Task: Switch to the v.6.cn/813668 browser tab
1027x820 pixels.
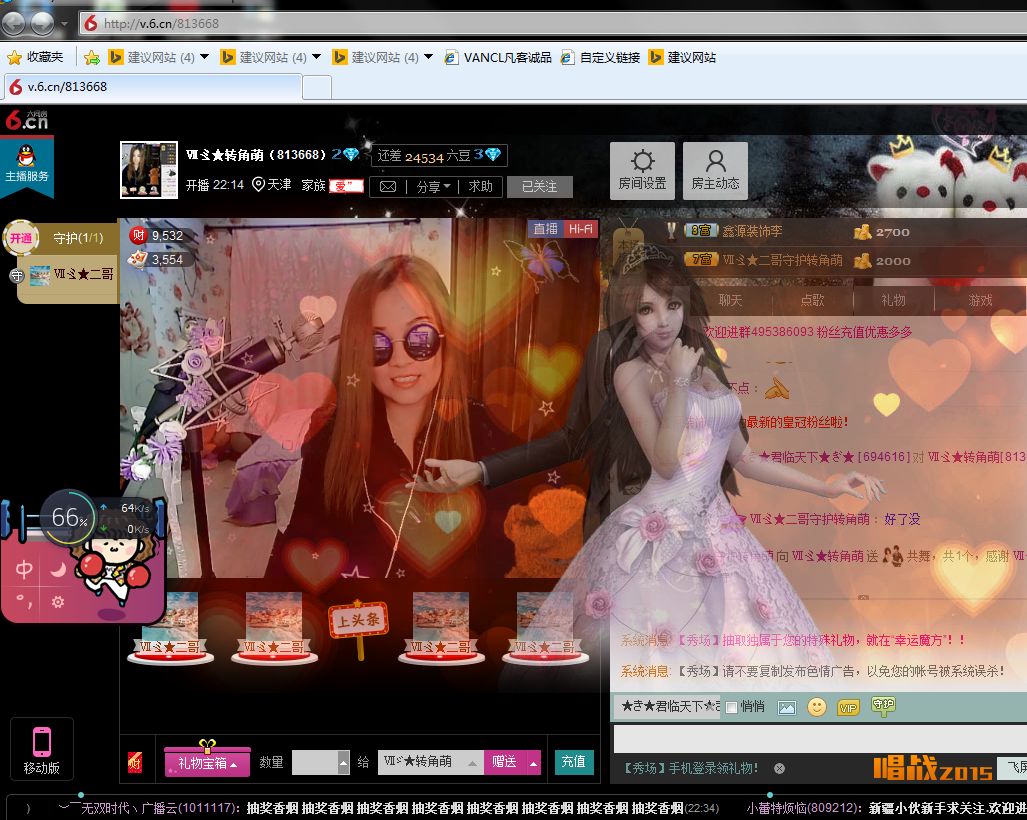Action: point(153,86)
